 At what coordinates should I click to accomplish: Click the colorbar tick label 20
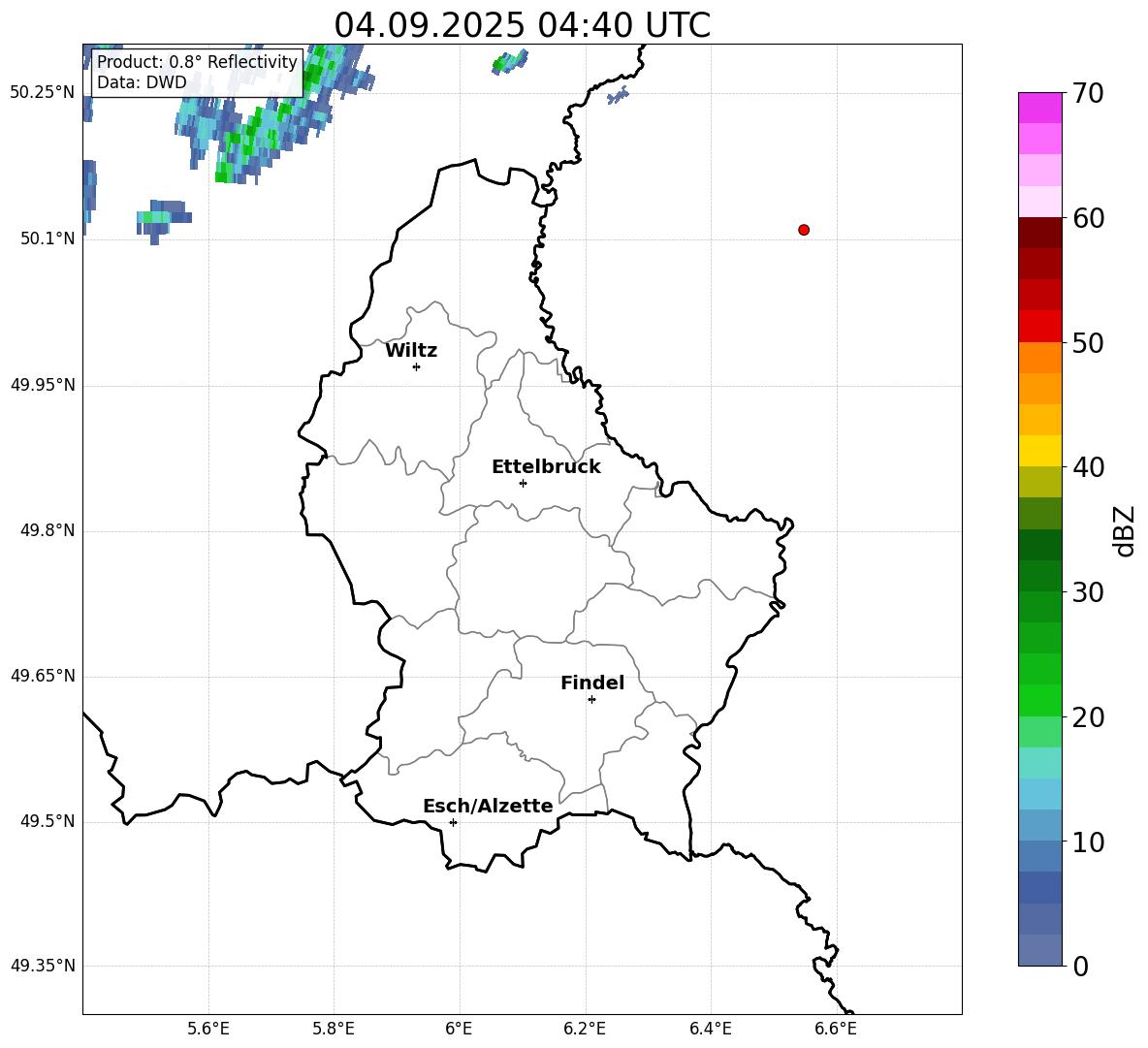1088,717
